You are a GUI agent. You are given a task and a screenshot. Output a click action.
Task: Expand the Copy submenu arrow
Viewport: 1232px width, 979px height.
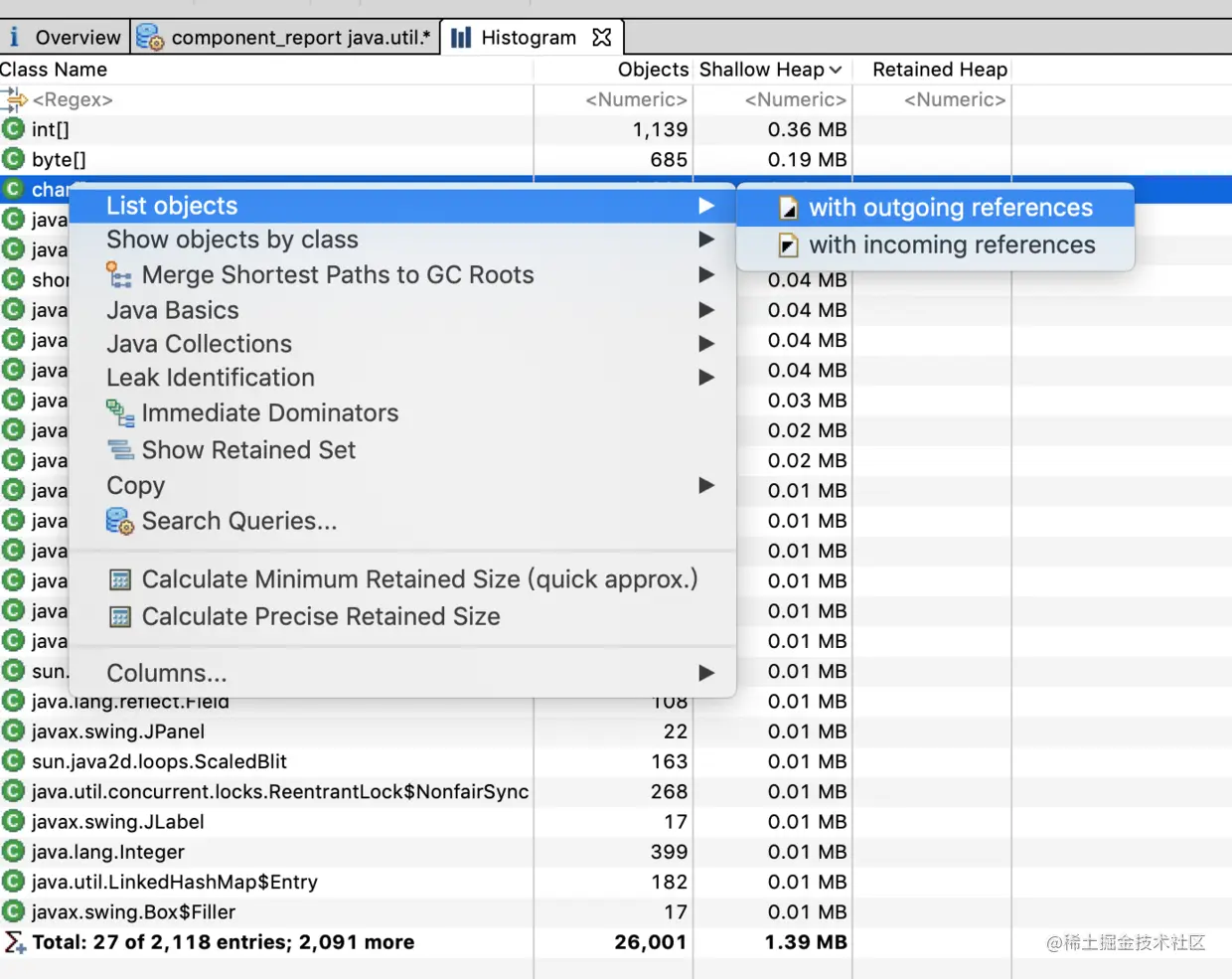[706, 486]
